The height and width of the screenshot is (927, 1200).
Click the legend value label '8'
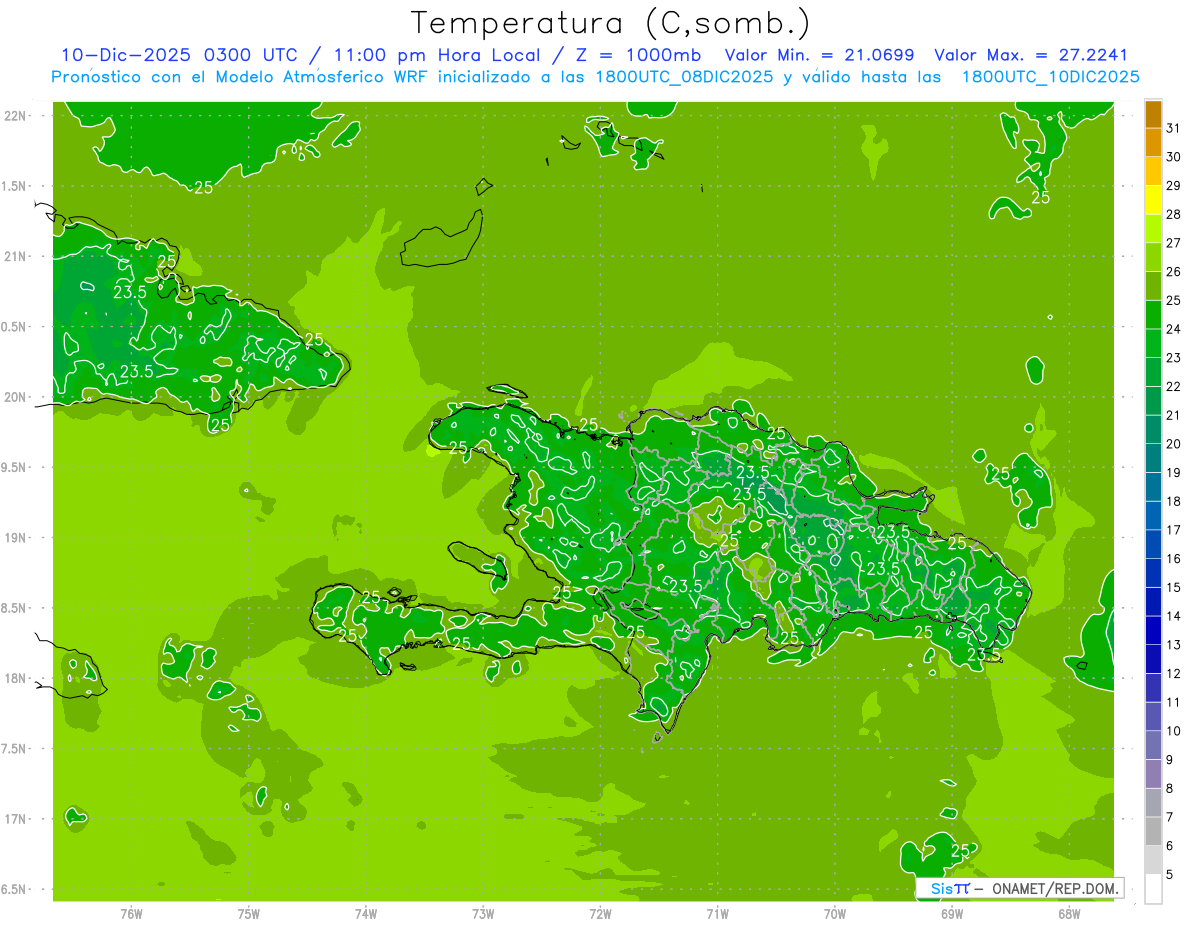[x=1170, y=788]
